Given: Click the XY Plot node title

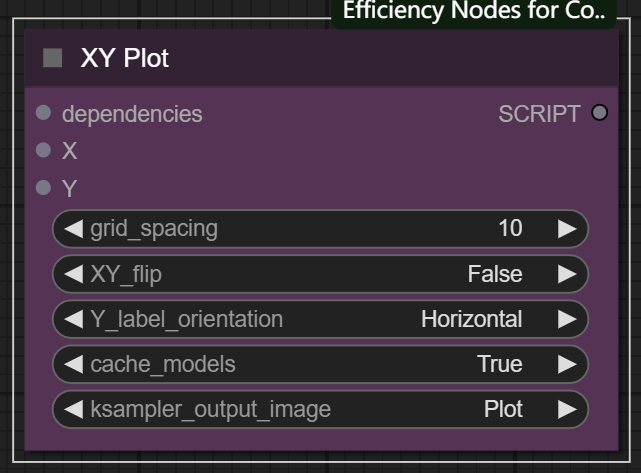Looking at the screenshot, I should coord(125,58).
